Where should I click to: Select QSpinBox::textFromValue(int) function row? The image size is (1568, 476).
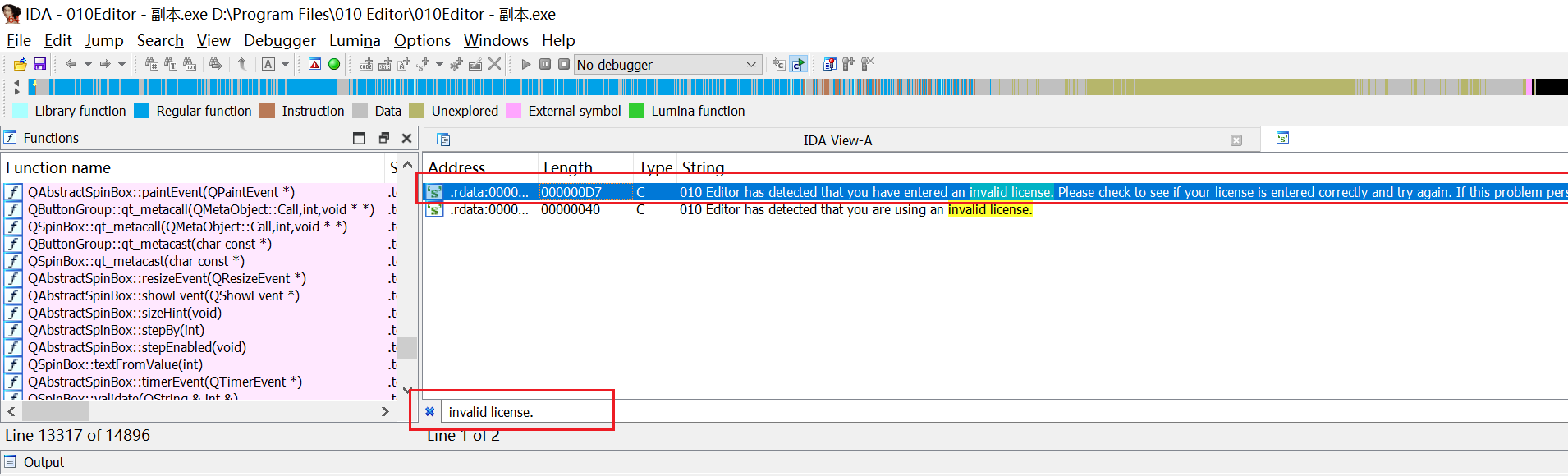tap(200, 364)
